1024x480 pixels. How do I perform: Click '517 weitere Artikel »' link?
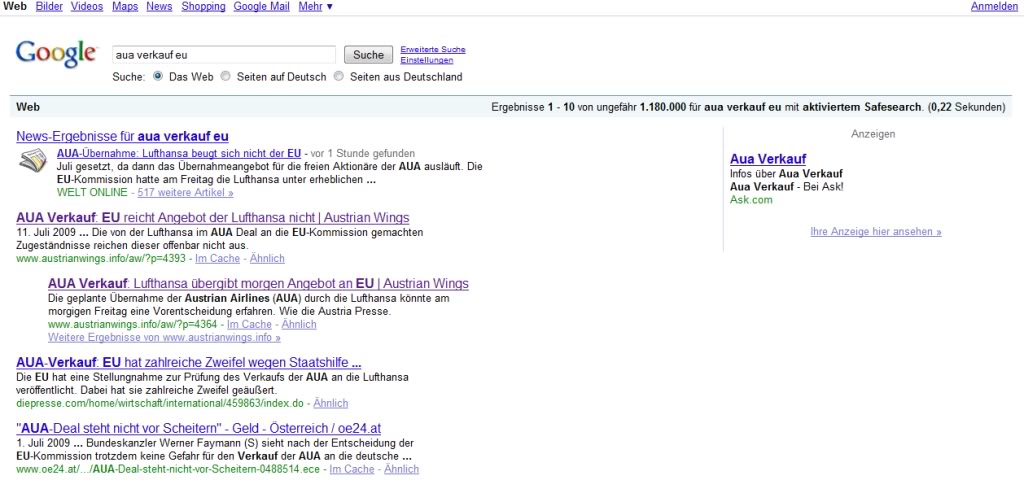tap(185, 193)
